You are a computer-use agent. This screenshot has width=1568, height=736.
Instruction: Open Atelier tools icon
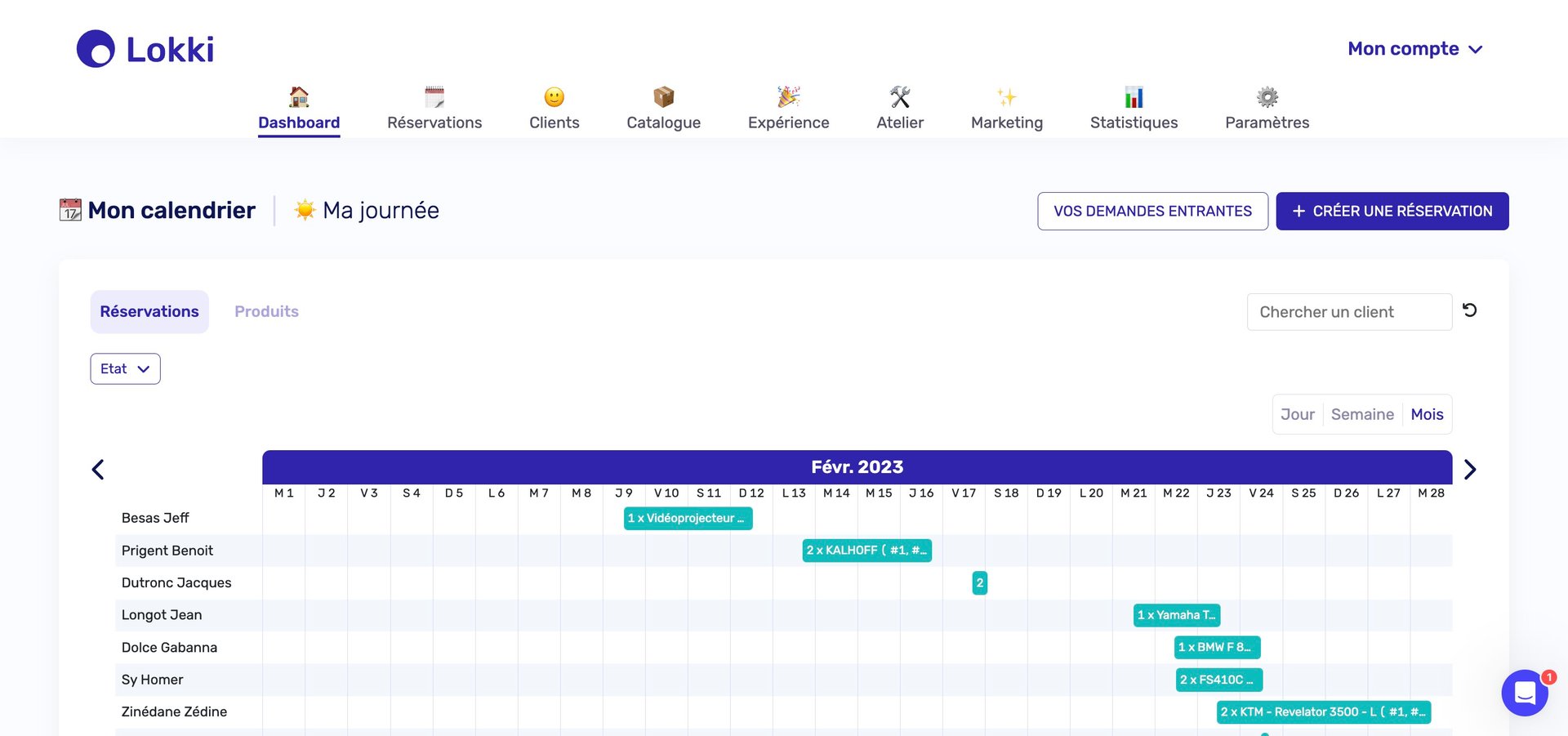[900, 97]
